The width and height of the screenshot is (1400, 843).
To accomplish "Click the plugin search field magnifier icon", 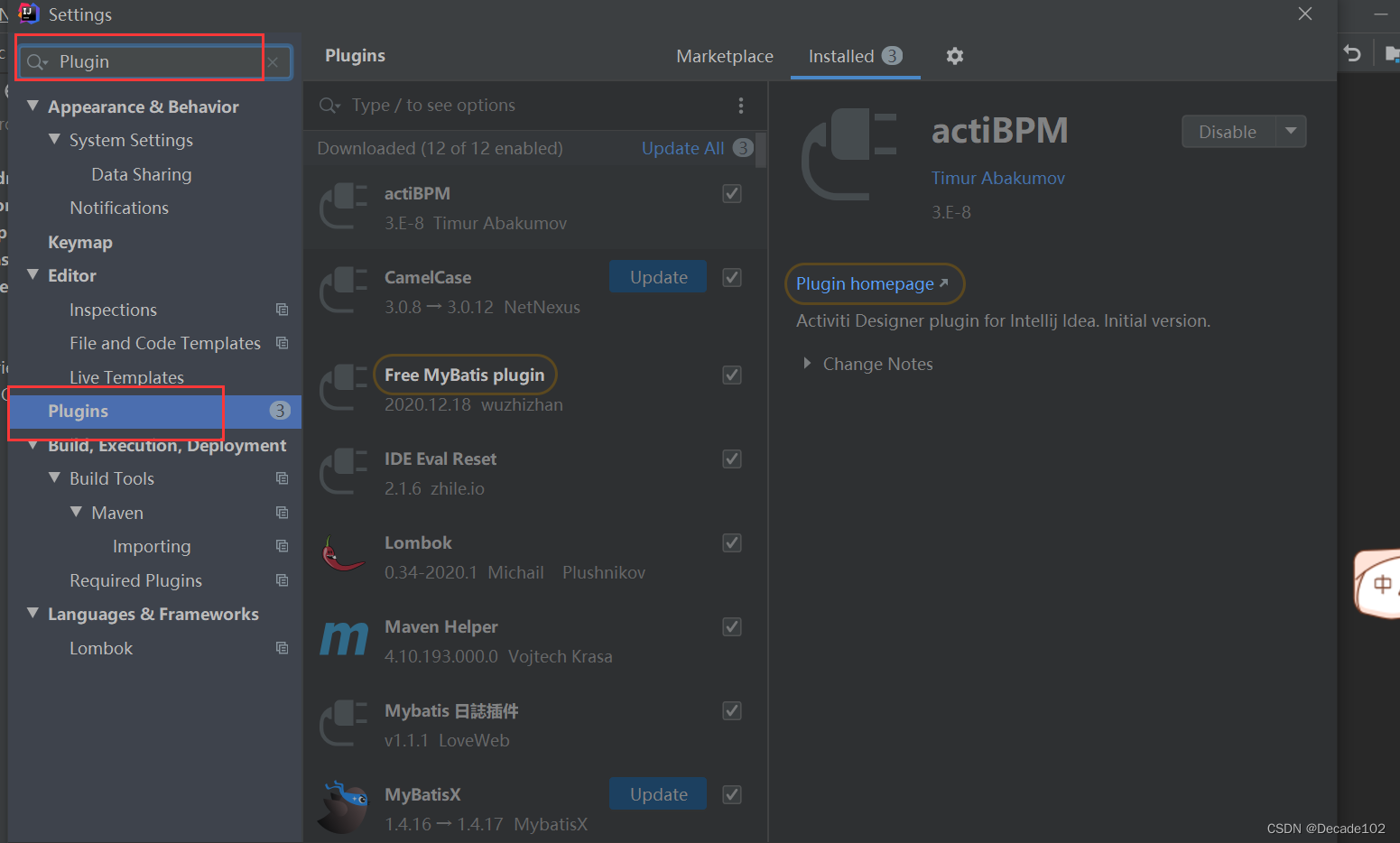I will coord(329,106).
